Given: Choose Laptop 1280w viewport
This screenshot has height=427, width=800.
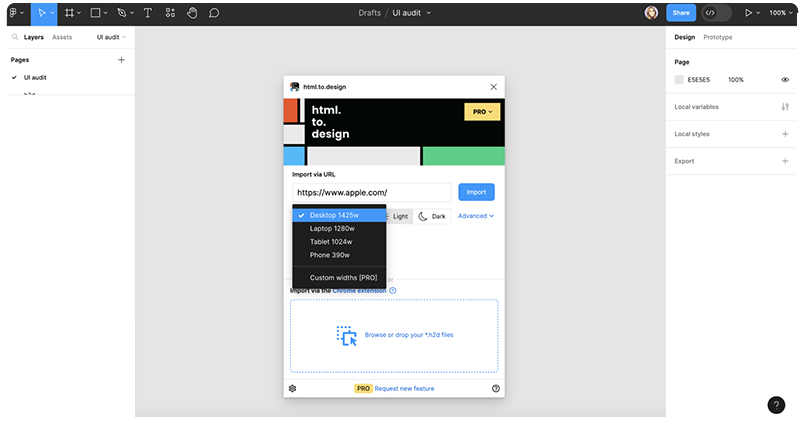Looking at the screenshot, I should [x=339, y=229].
